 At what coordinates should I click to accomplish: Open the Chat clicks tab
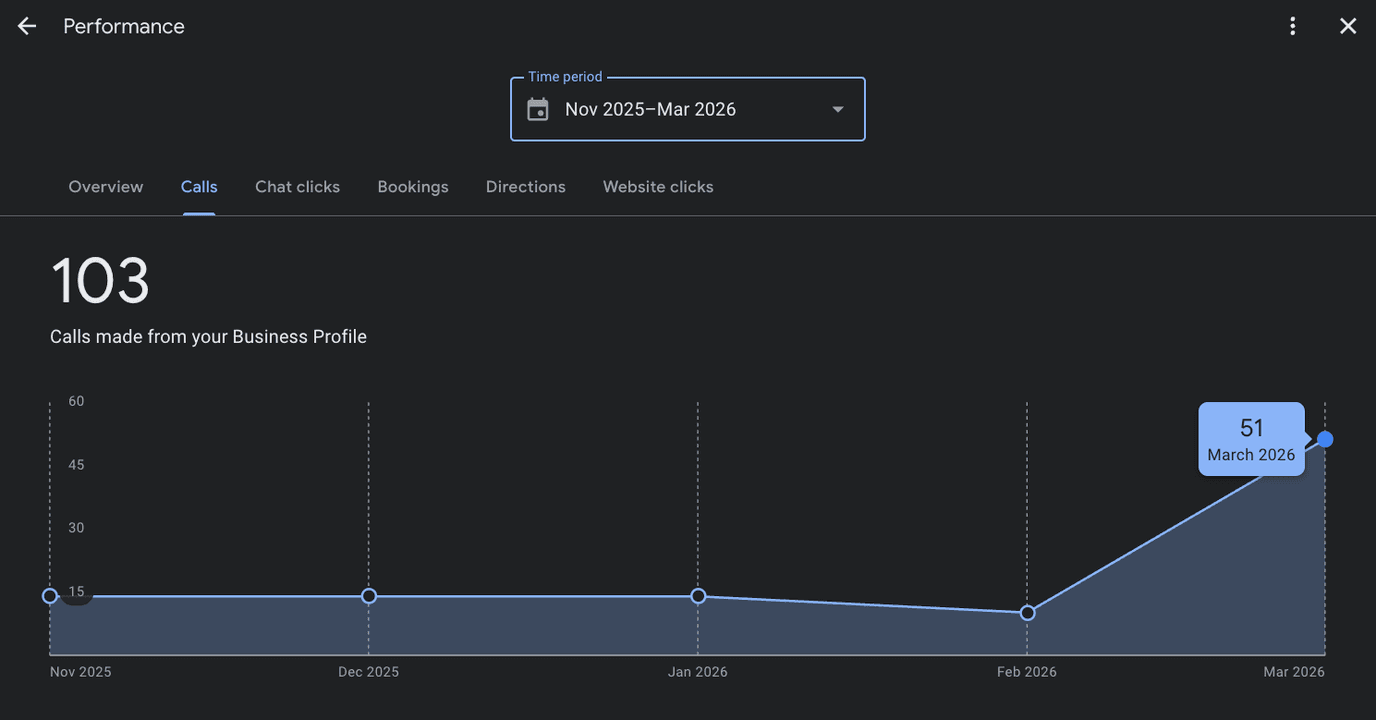[297, 187]
